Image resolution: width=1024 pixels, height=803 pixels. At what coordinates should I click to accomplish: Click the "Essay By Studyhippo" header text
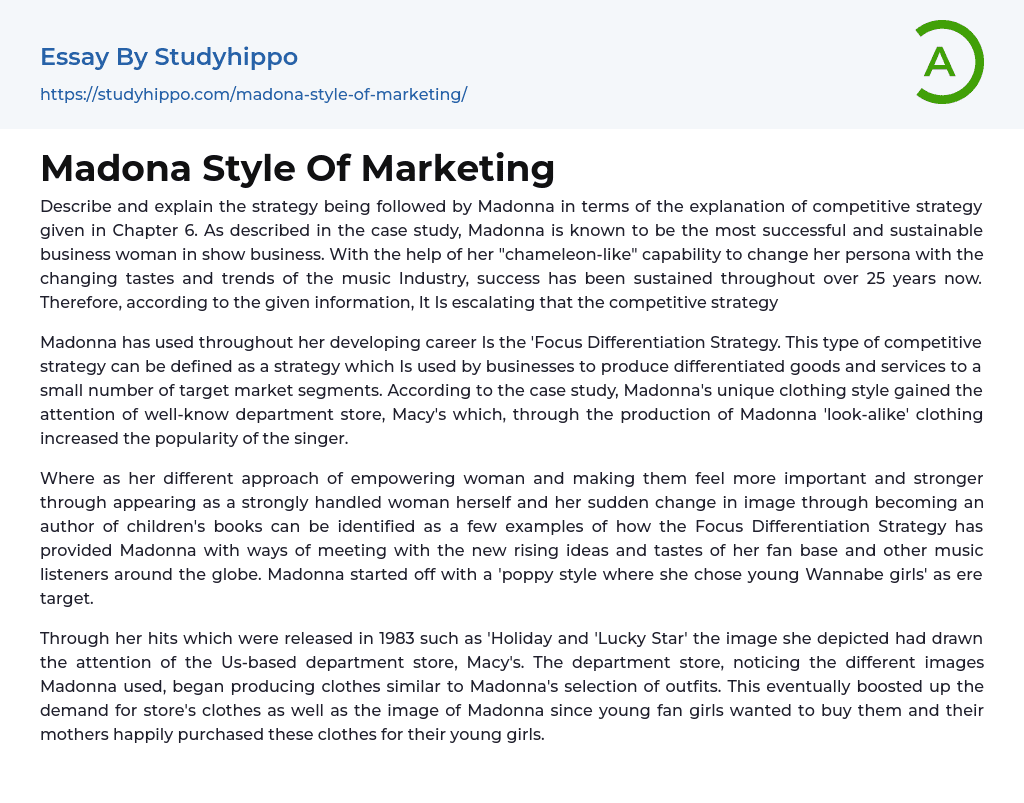[x=169, y=57]
